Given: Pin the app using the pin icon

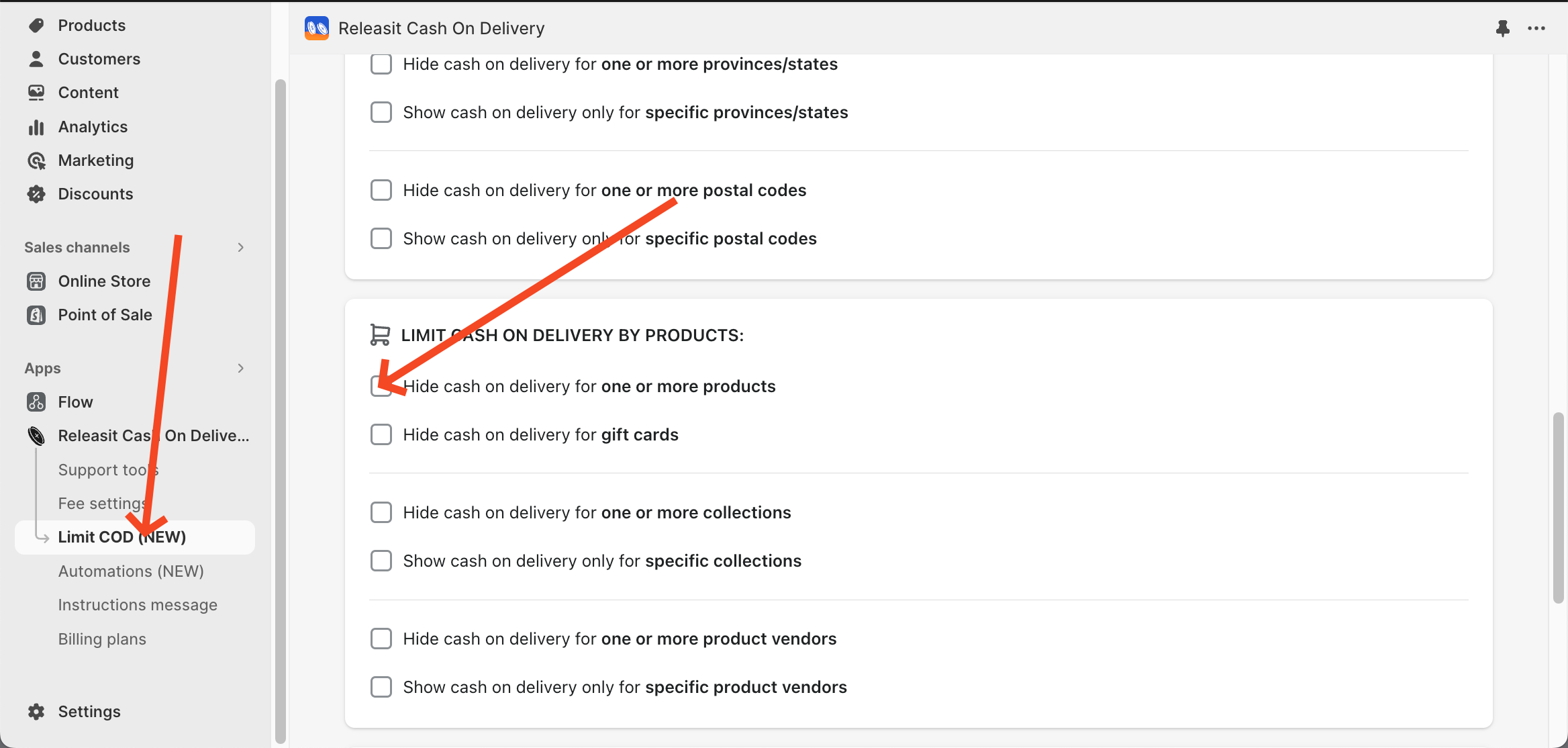Looking at the screenshot, I should click(x=1503, y=28).
